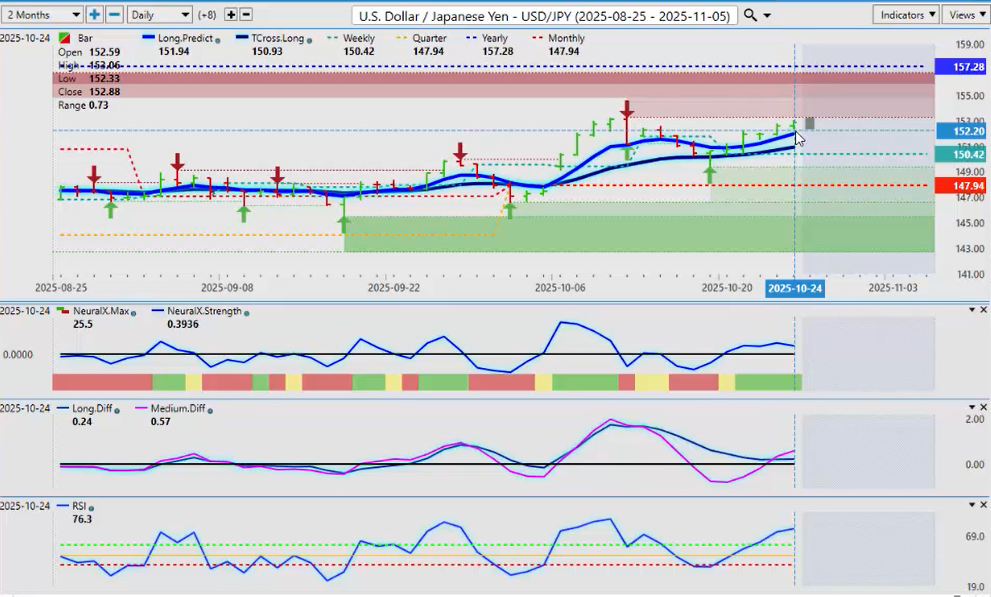
Task: Click the Bar color swatch in legend
Action: coord(64,39)
